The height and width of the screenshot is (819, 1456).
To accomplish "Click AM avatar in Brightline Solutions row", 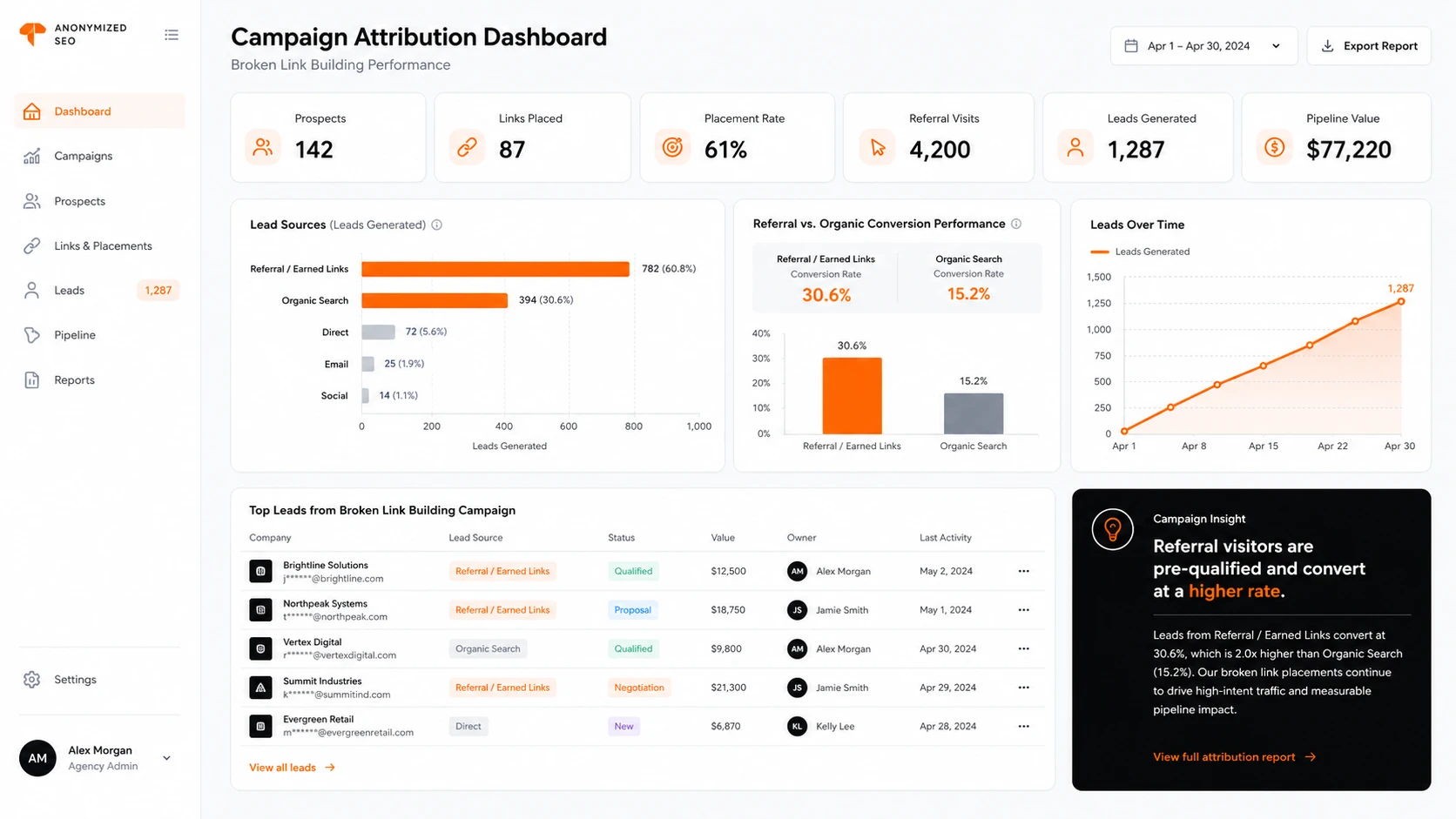I will click(797, 571).
